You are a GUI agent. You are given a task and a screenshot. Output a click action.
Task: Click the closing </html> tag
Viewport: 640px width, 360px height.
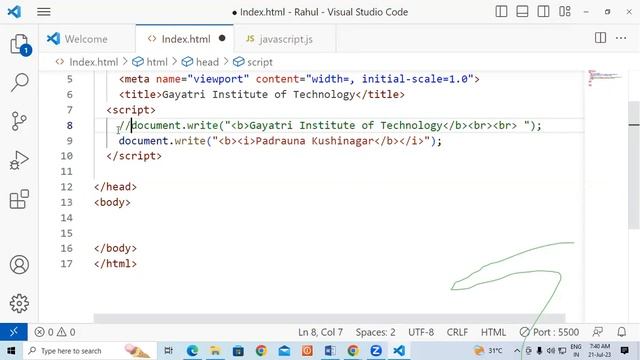click(x=115, y=264)
